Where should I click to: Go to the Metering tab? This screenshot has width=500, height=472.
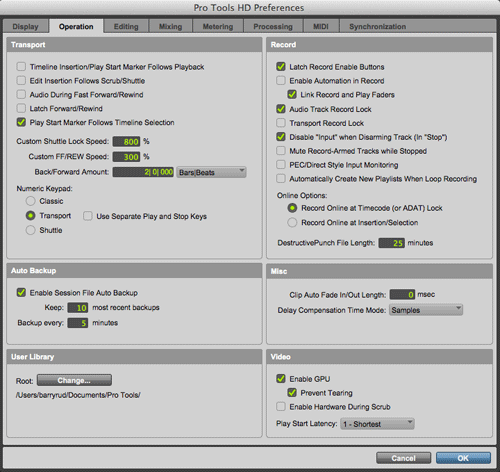pyautogui.click(x=218, y=26)
